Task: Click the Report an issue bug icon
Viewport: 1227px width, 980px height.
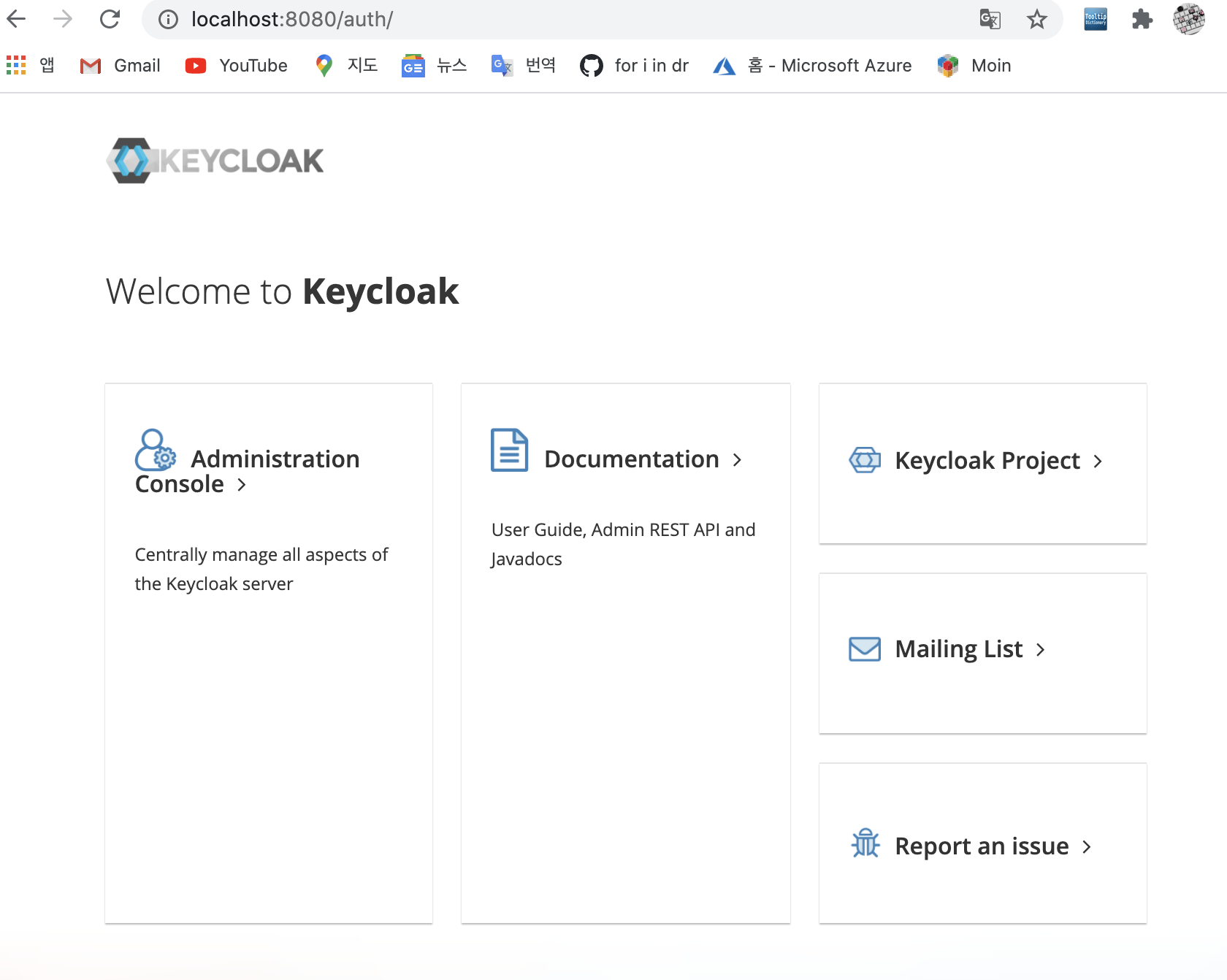Action: coord(865,843)
